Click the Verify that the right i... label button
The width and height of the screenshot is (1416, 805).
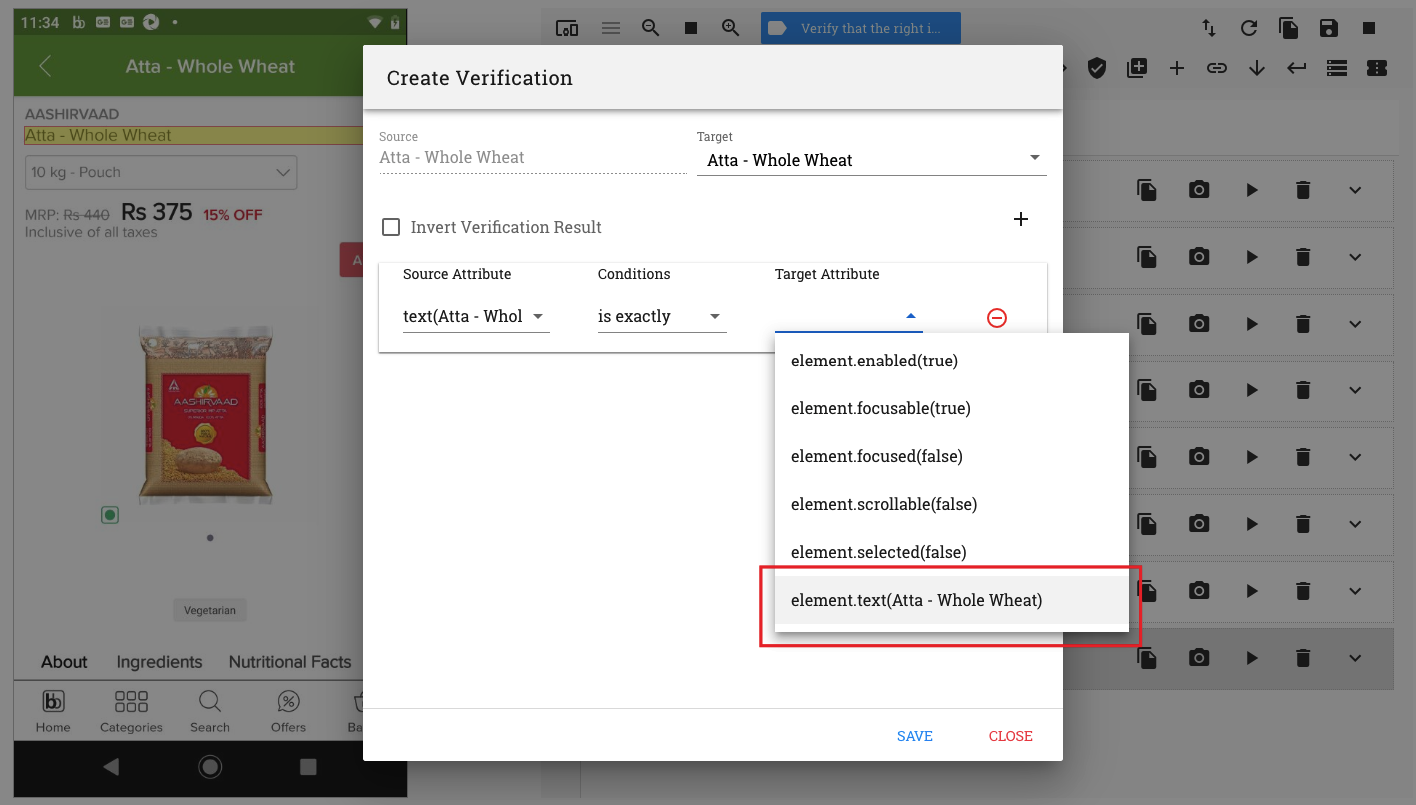click(x=861, y=28)
